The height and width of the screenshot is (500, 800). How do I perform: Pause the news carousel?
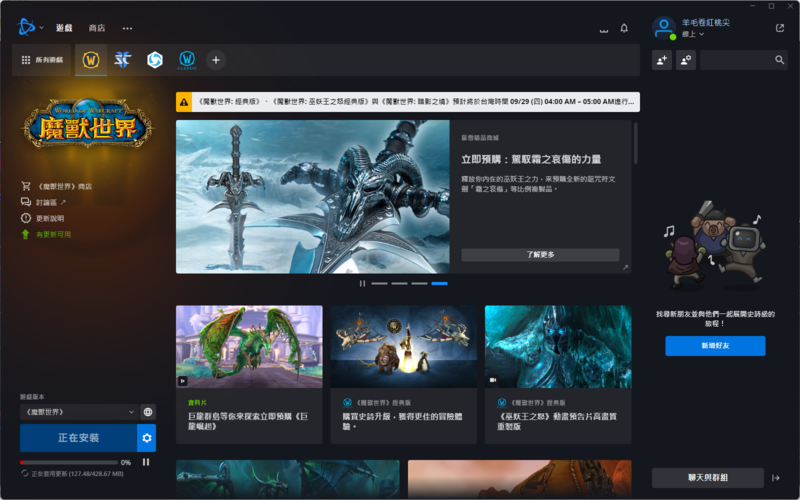tap(362, 284)
